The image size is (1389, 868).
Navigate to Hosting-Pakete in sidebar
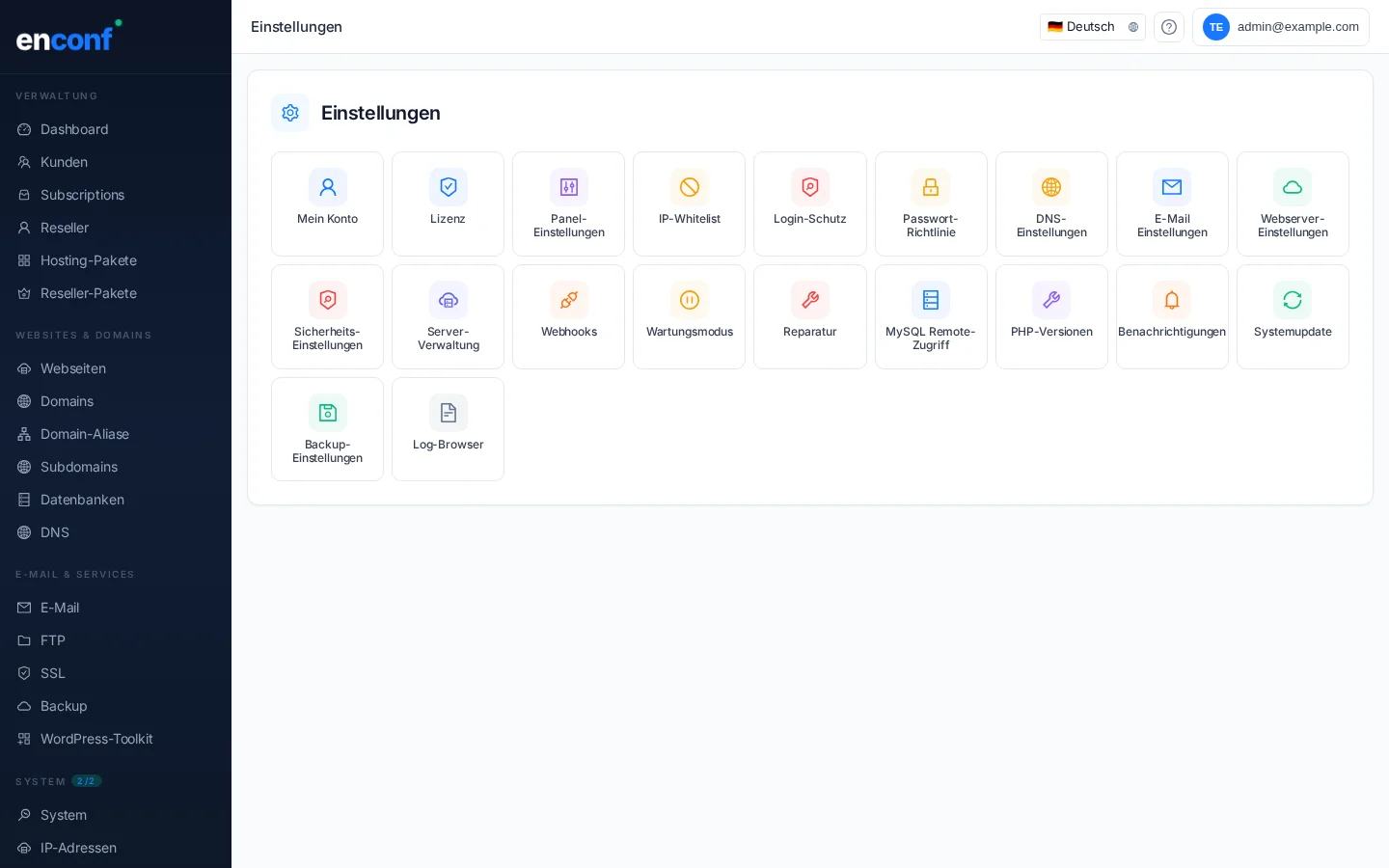click(89, 260)
